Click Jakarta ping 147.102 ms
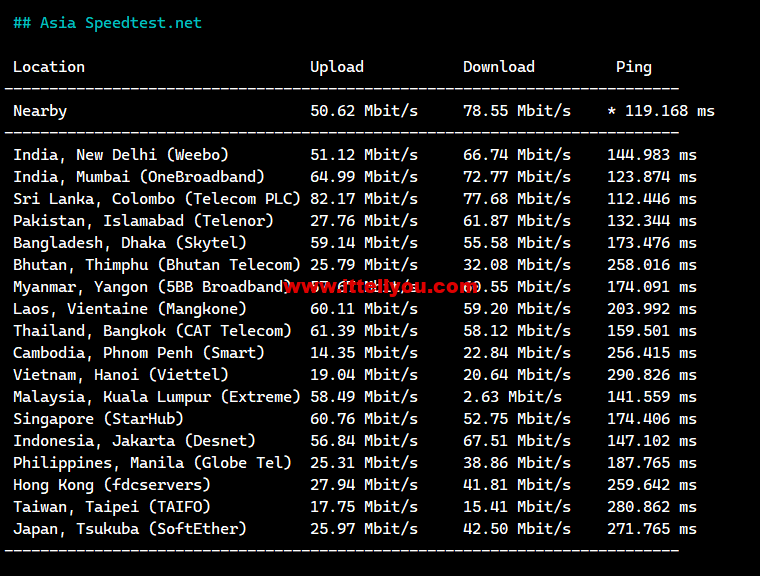This screenshot has width=760, height=576. [652, 441]
